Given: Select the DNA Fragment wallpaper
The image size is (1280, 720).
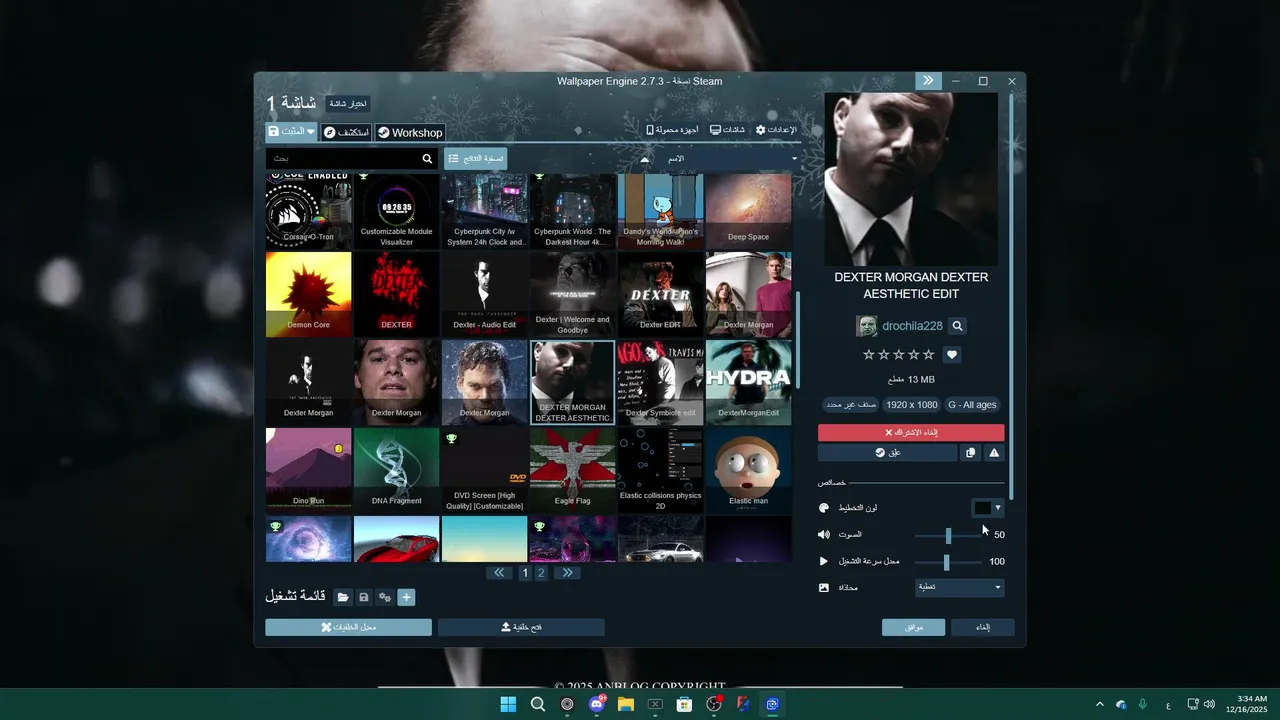Looking at the screenshot, I should (397, 470).
